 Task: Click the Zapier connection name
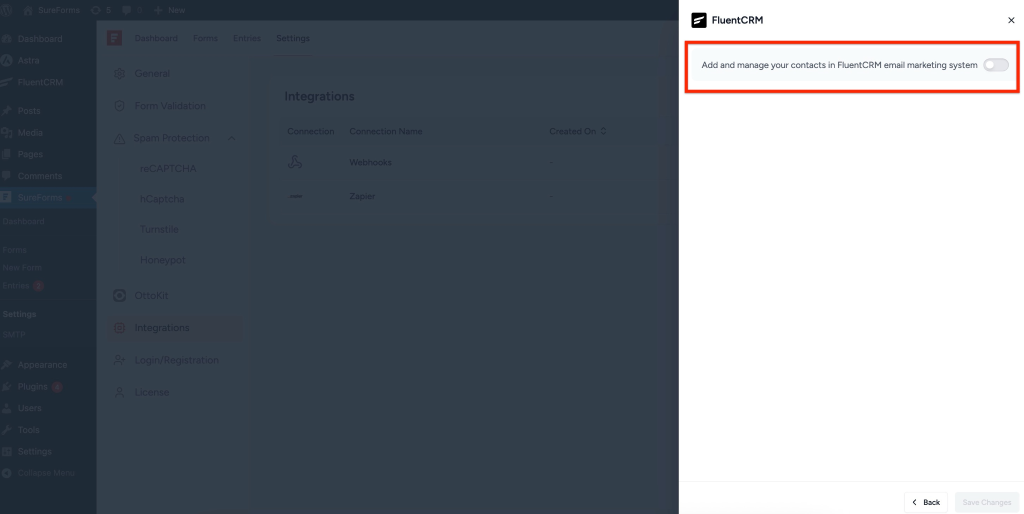[362, 197]
